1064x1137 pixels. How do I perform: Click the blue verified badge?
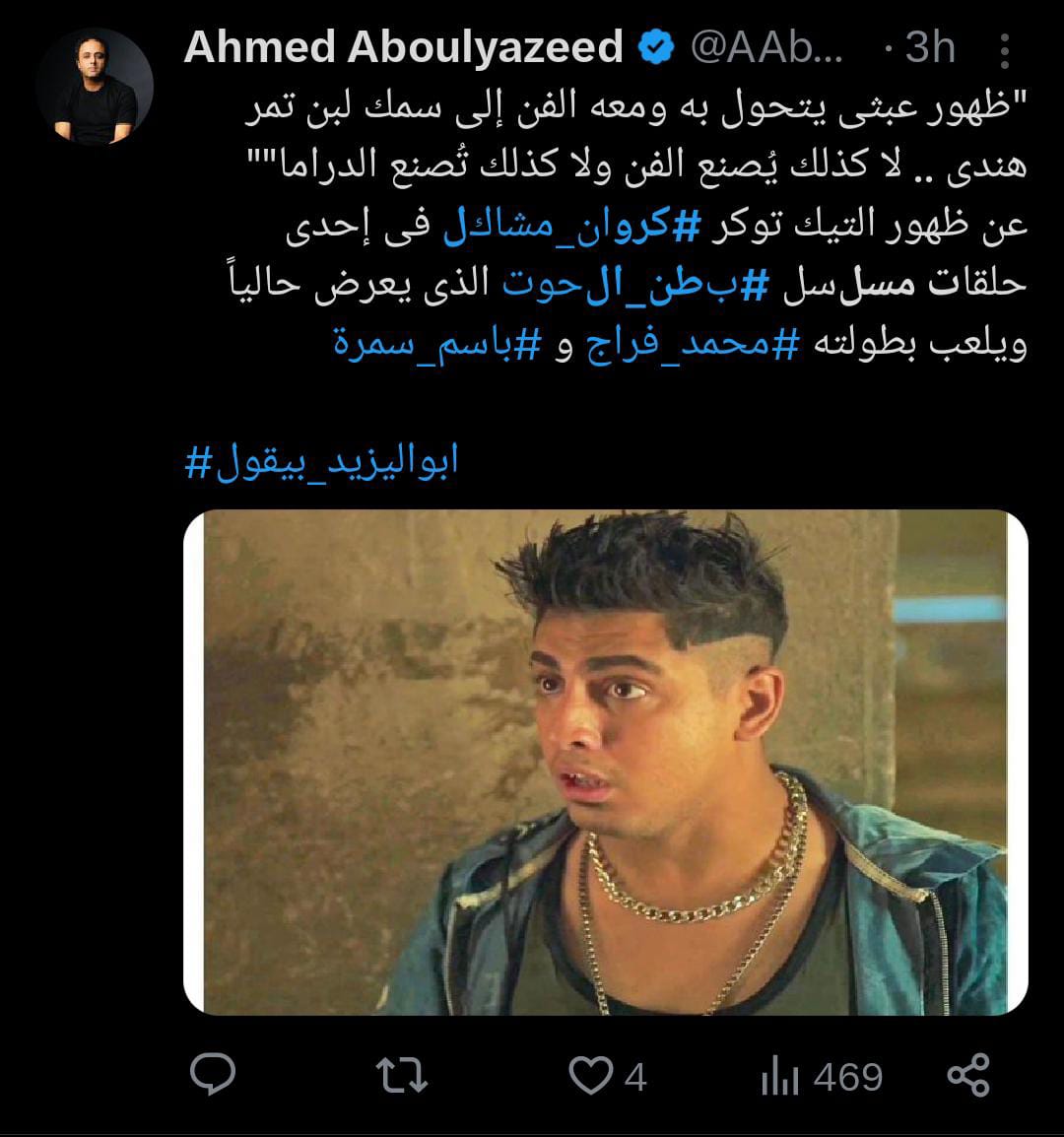656,47
